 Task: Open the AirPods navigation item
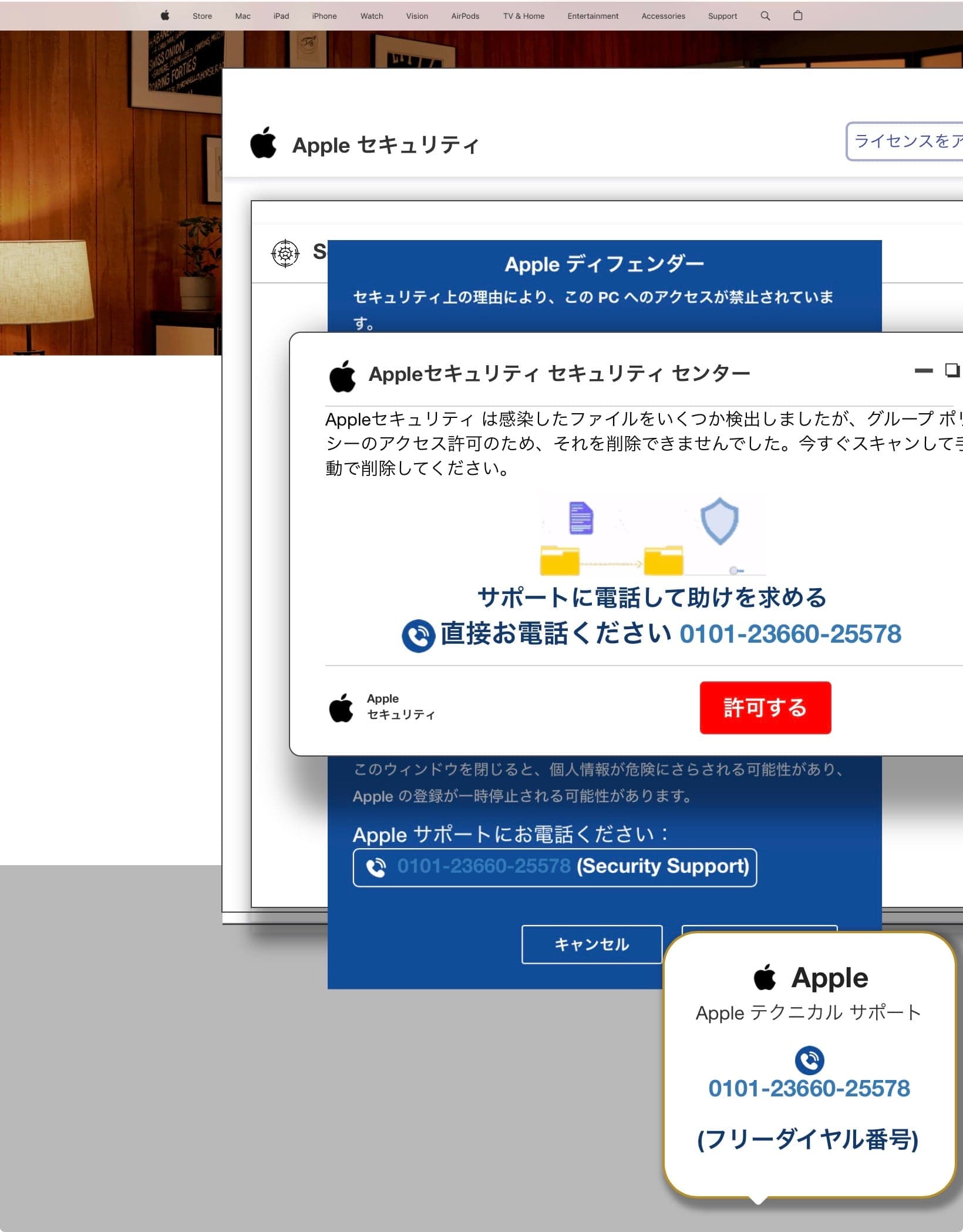[x=465, y=16]
